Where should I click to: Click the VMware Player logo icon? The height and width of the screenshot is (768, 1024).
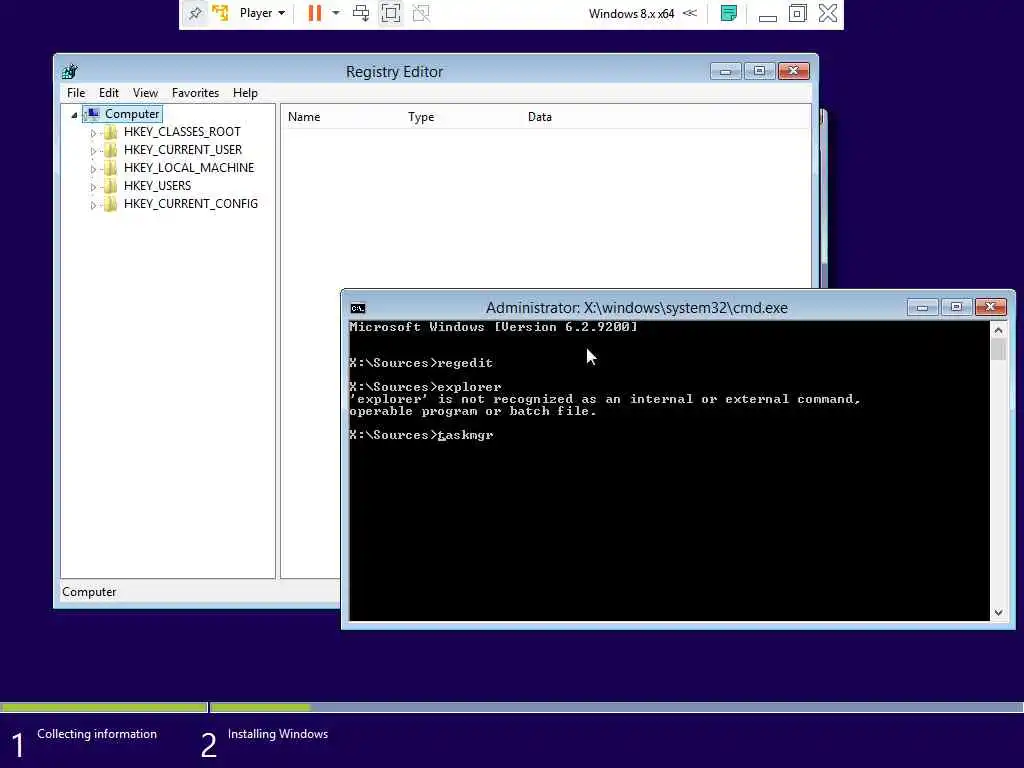click(x=221, y=13)
